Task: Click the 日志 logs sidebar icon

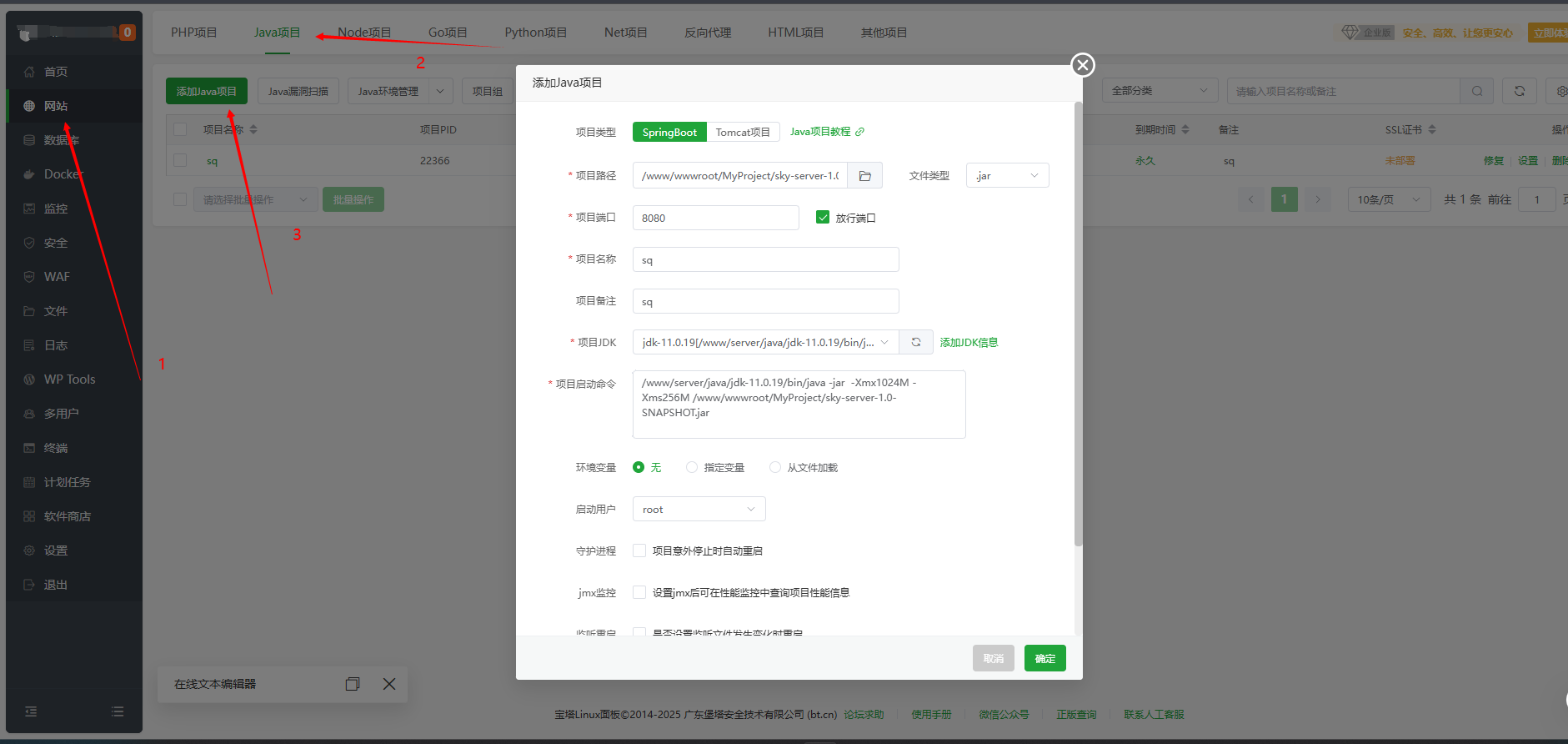Action: pyautogui.click(x=29, y=345)
